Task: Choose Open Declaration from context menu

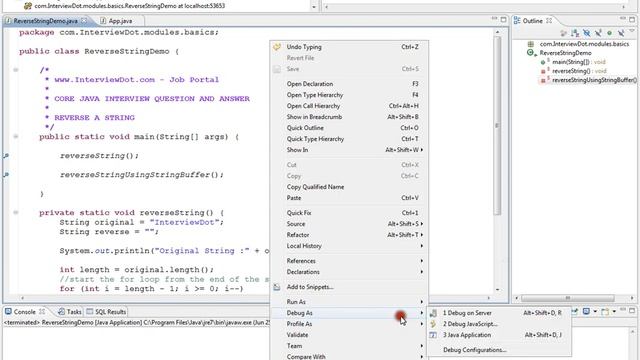Action: tap(349, 84)
